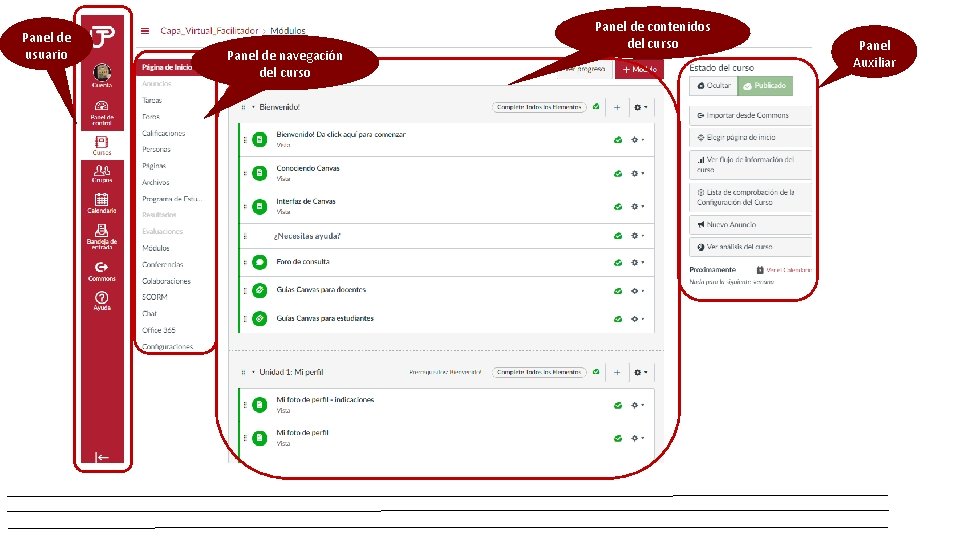Toggle publish status of Interfaz de Canvas

(618, 206)
